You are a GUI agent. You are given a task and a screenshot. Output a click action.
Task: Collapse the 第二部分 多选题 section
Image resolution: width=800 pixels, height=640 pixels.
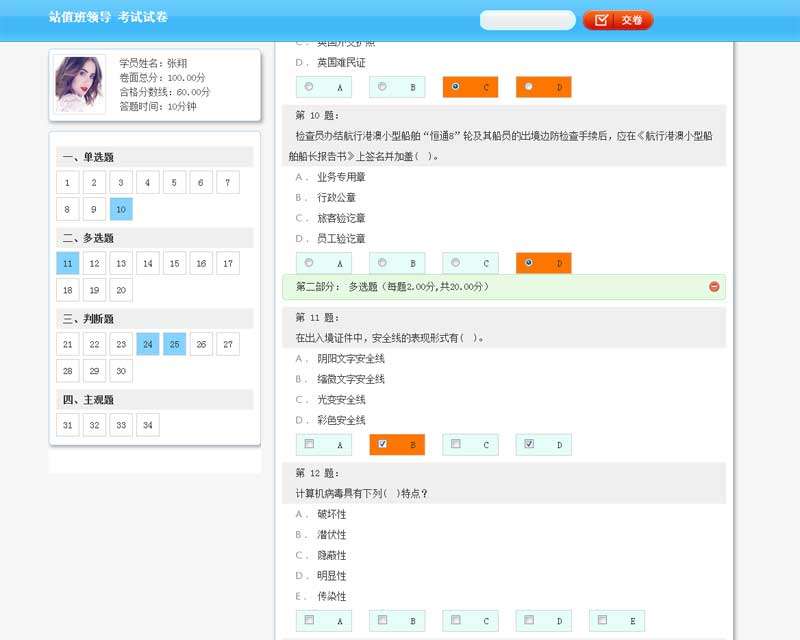click(714, 287)
